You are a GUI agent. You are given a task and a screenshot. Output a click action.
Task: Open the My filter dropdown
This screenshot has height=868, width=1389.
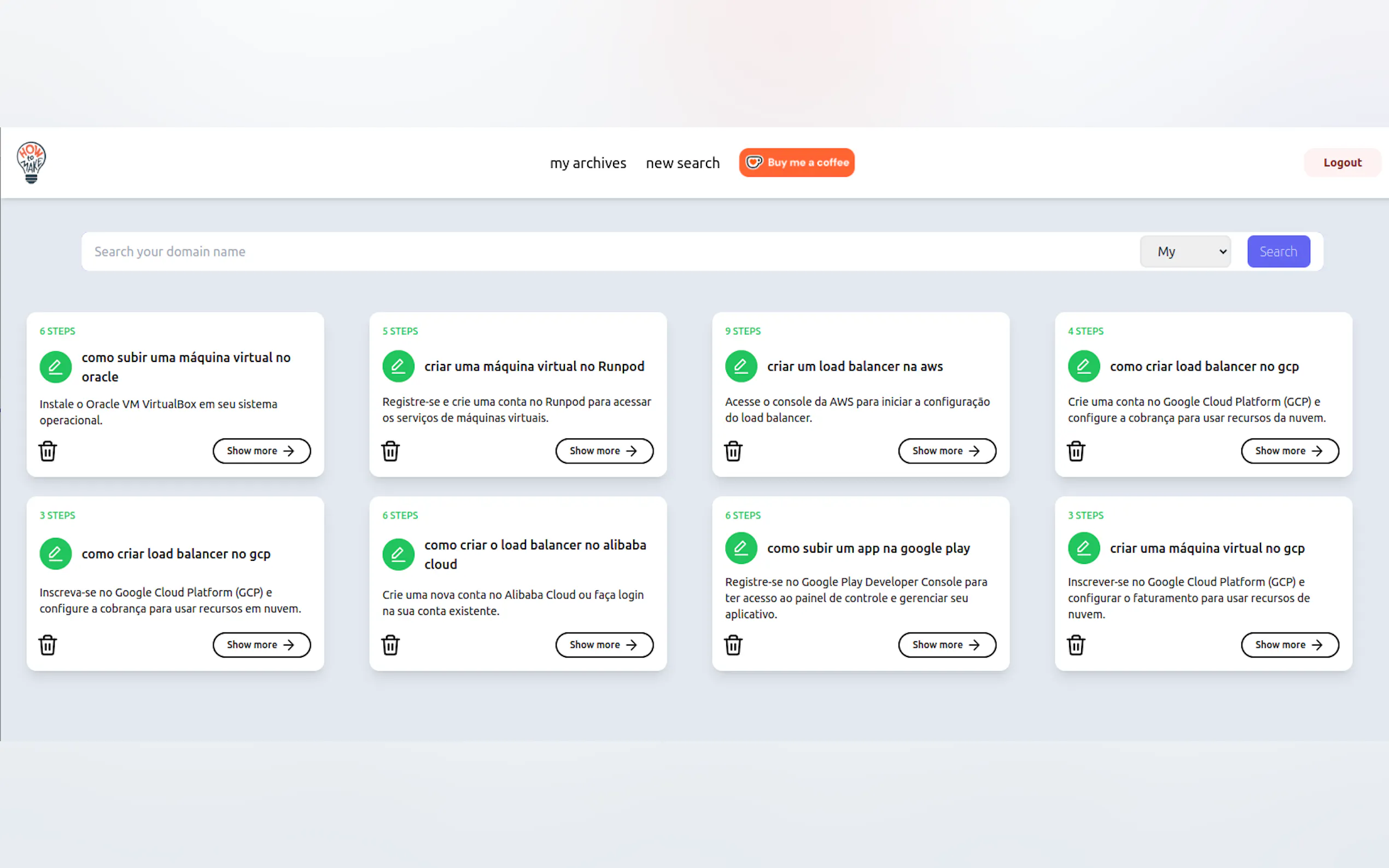(x=1185, y=251)
